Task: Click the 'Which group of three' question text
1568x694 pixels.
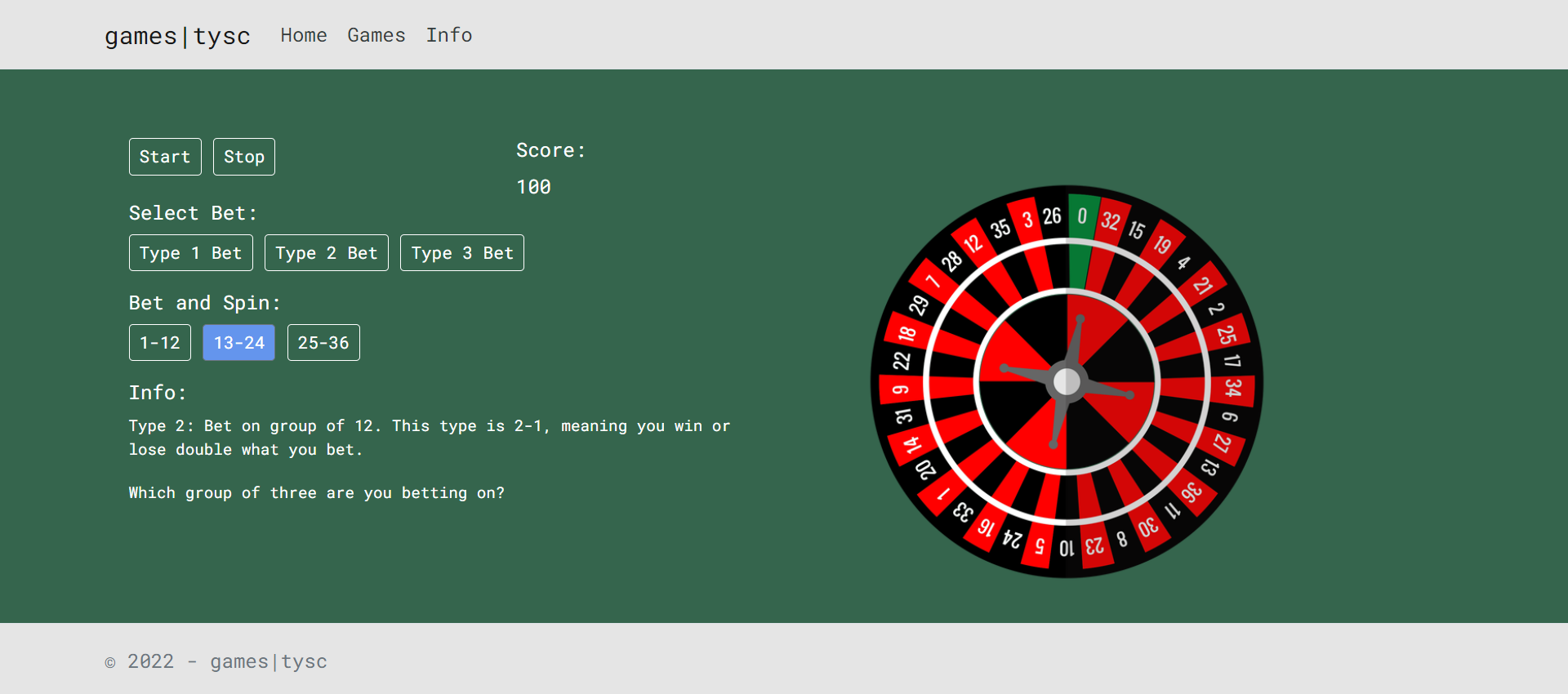Action: 316,493
